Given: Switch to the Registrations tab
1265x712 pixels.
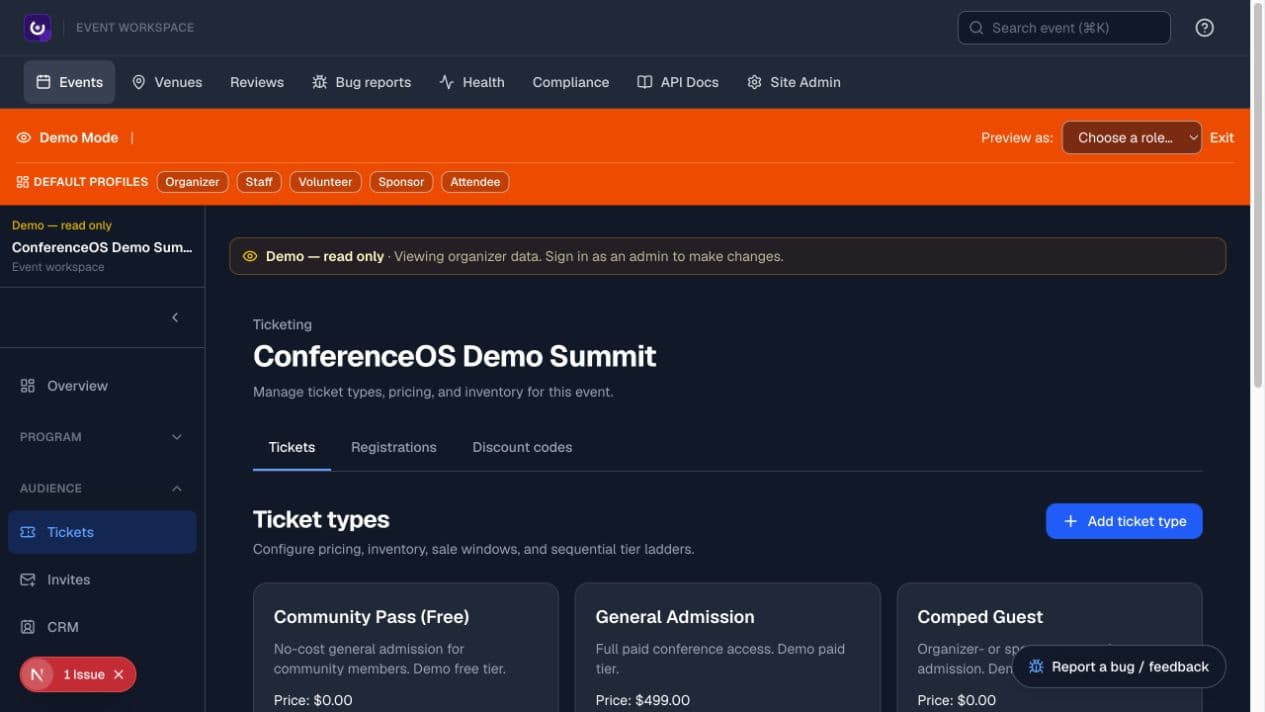Looking at the screenshot, I should [x=394, y=447].
